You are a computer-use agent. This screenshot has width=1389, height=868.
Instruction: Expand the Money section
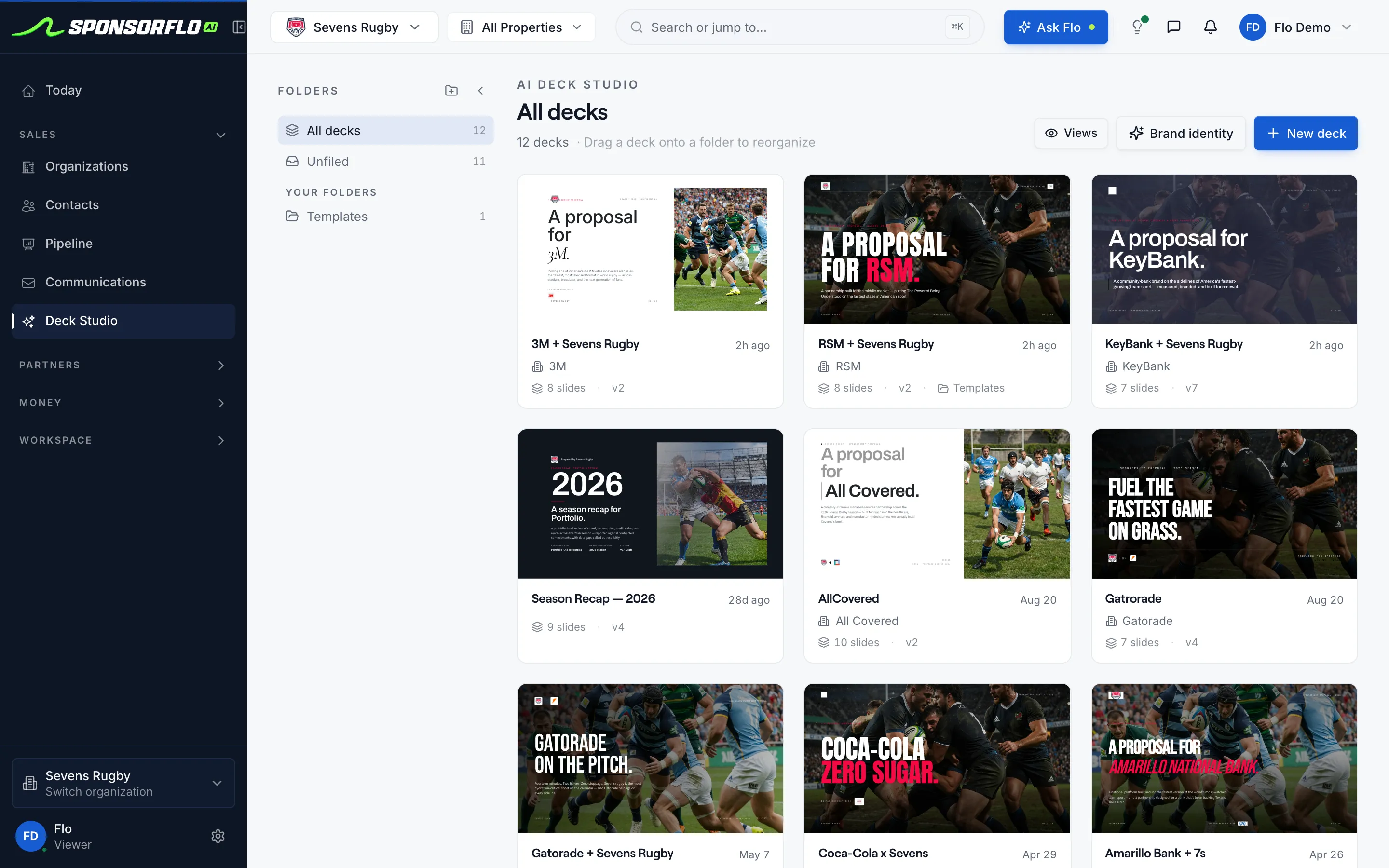123,403
